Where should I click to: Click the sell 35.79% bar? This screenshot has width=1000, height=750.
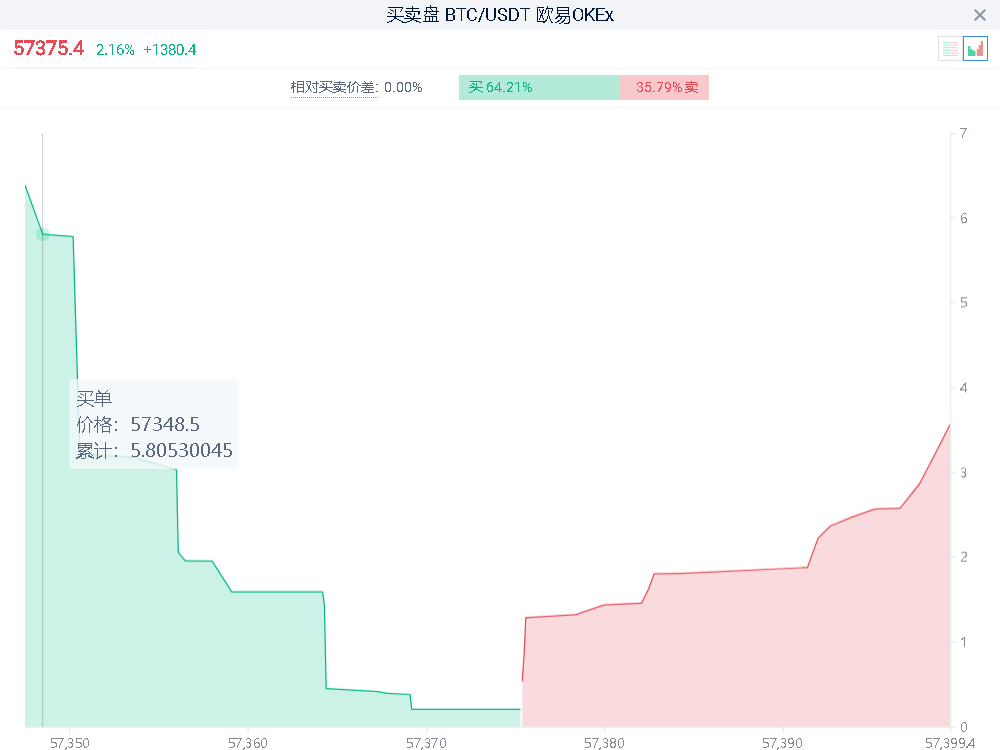point(664,87)
